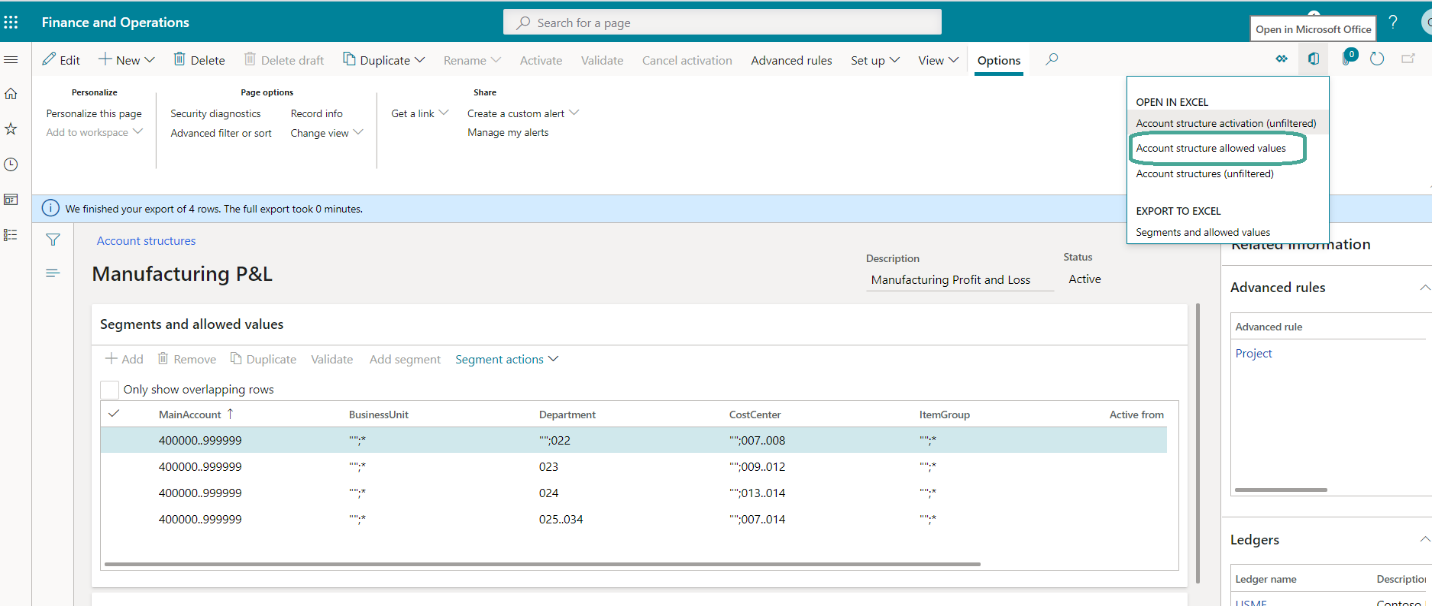Select the row checkbox for the 400000..999999 highlighted row
Viewport: 1432px width, 606px height.
tap(113, 439)
